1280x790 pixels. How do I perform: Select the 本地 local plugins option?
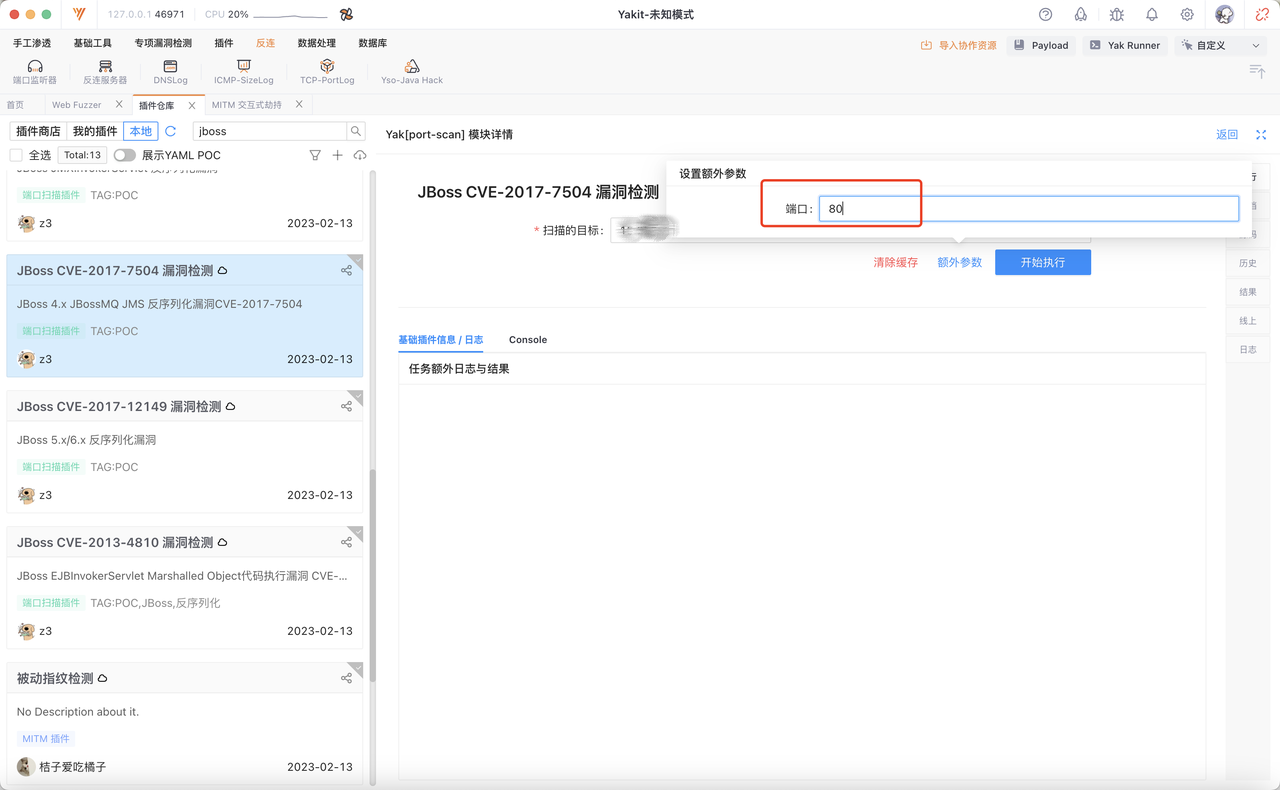tap(141, 131)
